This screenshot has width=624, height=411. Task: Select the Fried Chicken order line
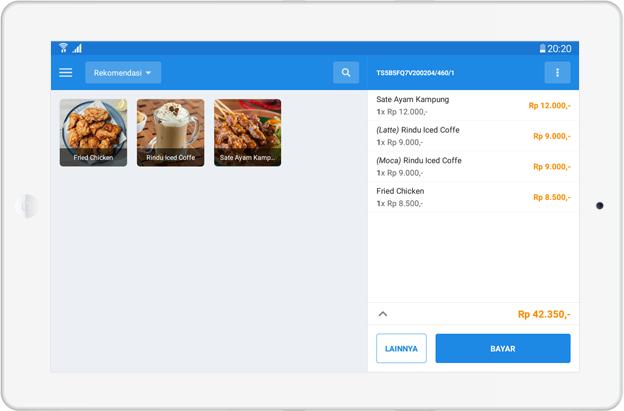(x=473, y=197)
